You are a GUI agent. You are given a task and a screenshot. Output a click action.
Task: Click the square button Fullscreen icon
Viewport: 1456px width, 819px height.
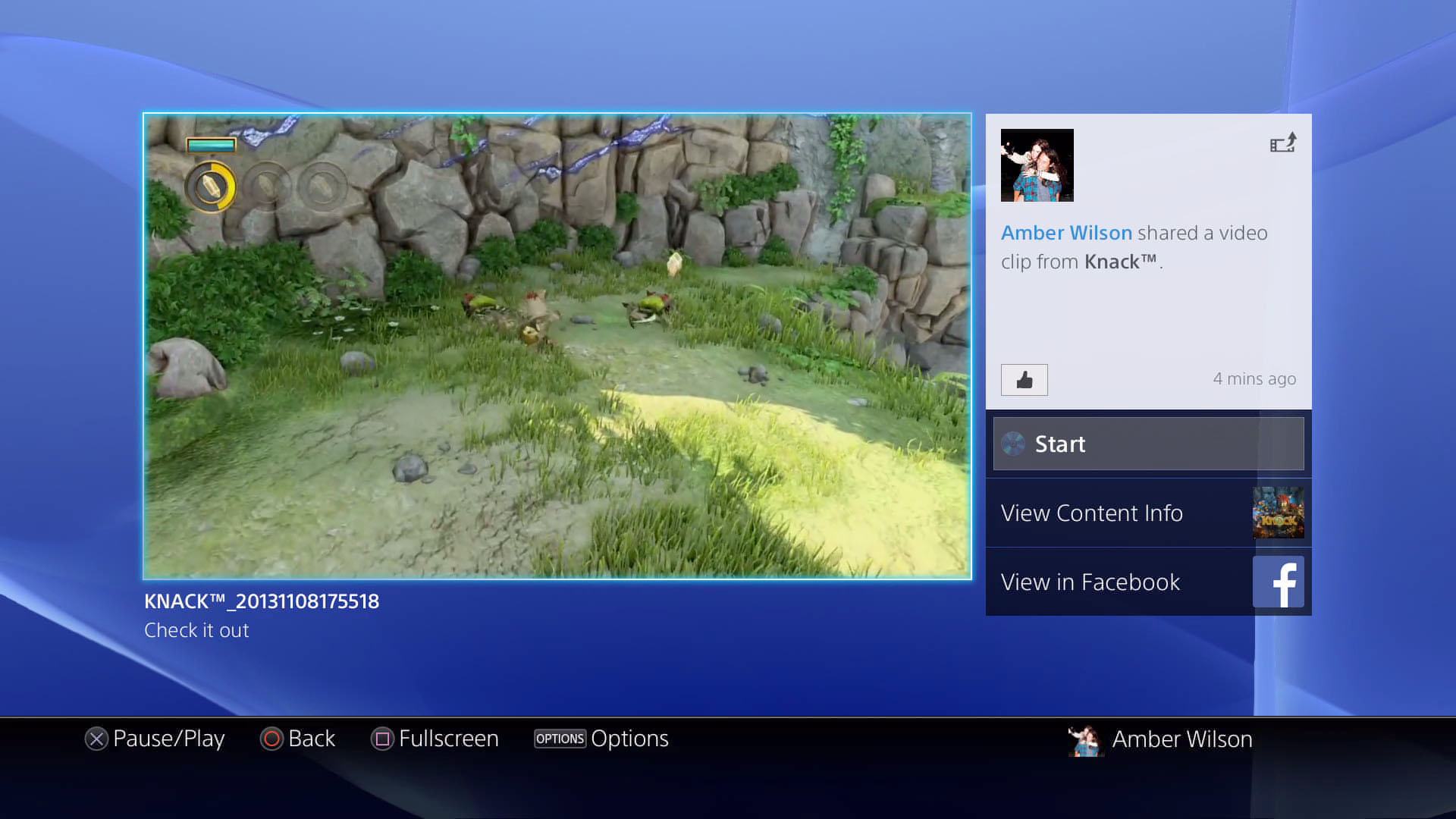[x=382, y=739]
